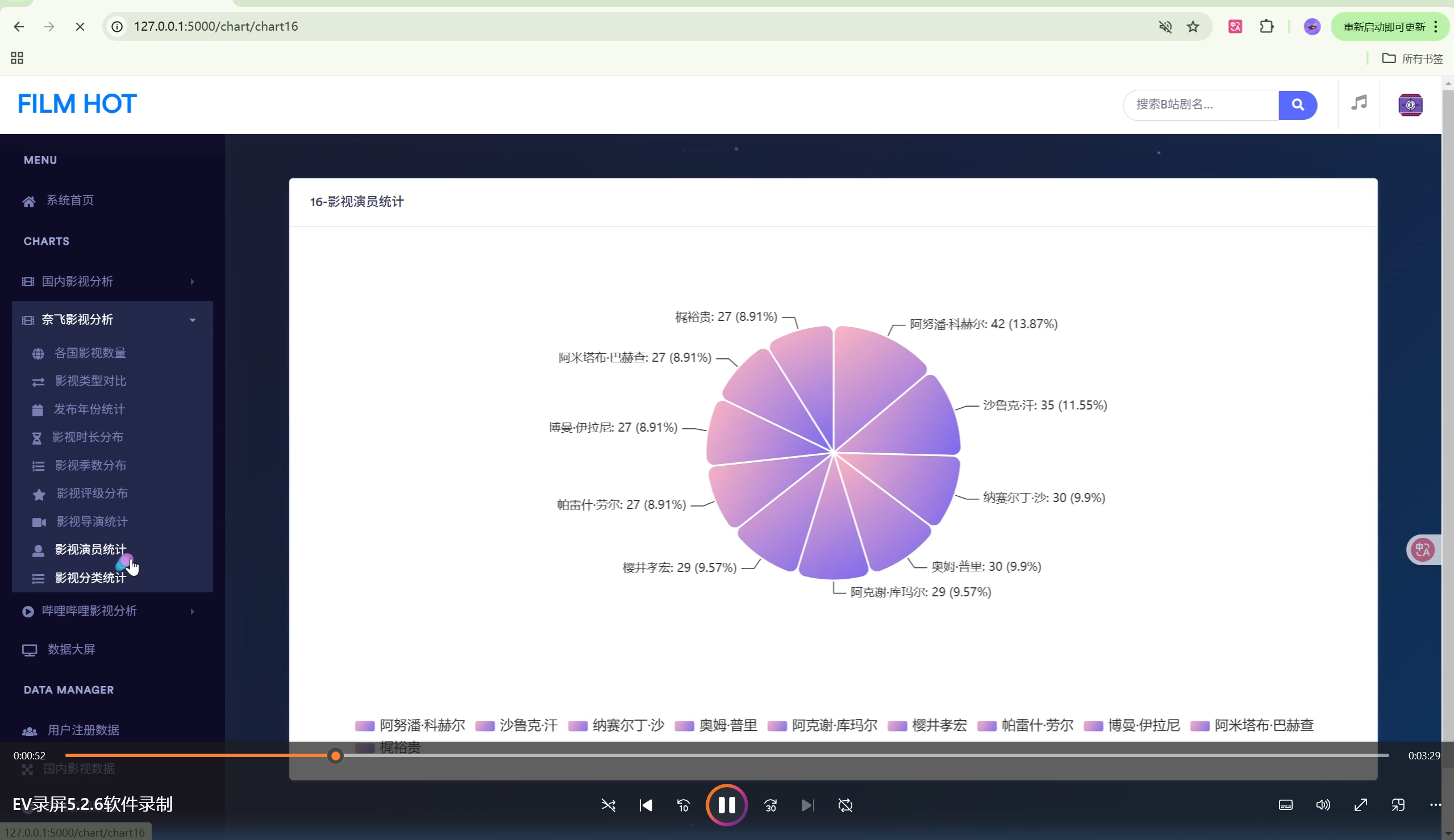
Task: Open 影视导演统计 menu item
Action: point(91,521)
